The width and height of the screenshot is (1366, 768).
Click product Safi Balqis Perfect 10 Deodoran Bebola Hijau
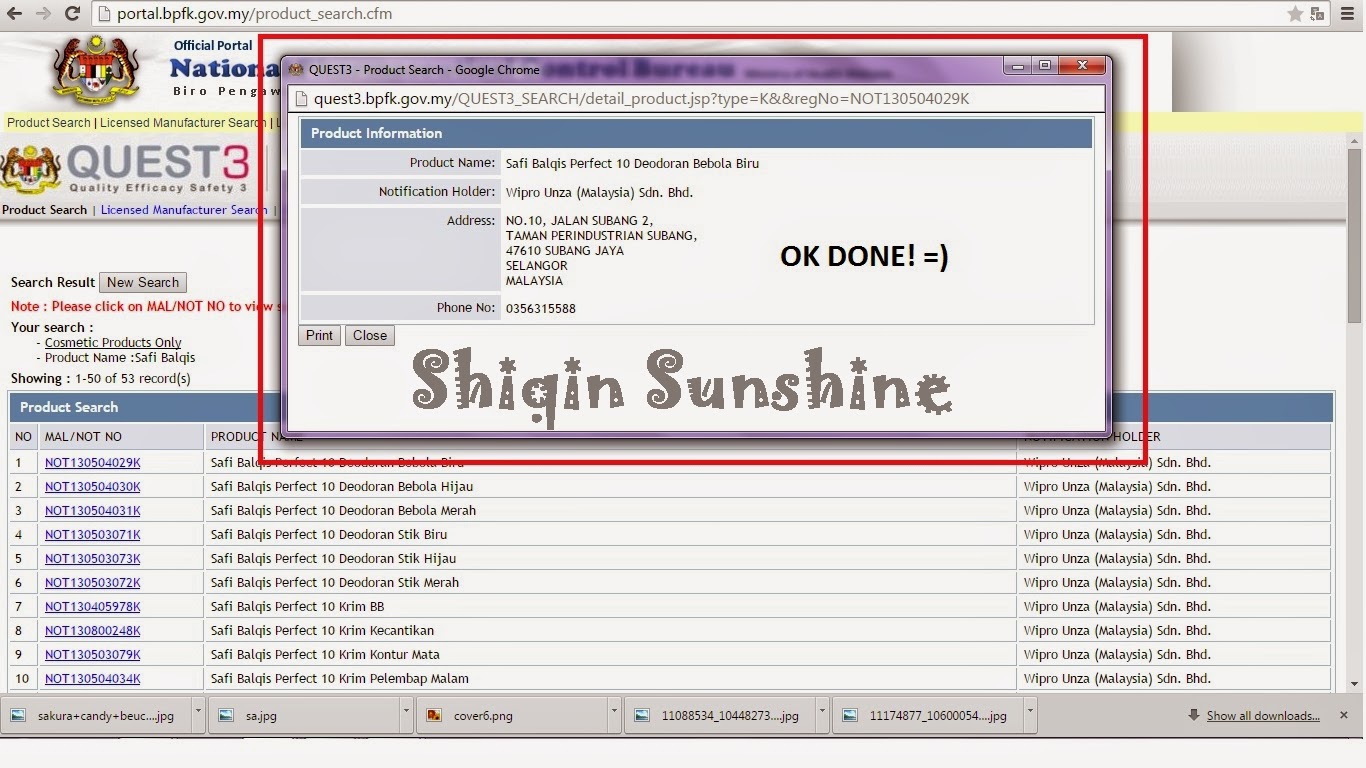click(x=342, y=487)
